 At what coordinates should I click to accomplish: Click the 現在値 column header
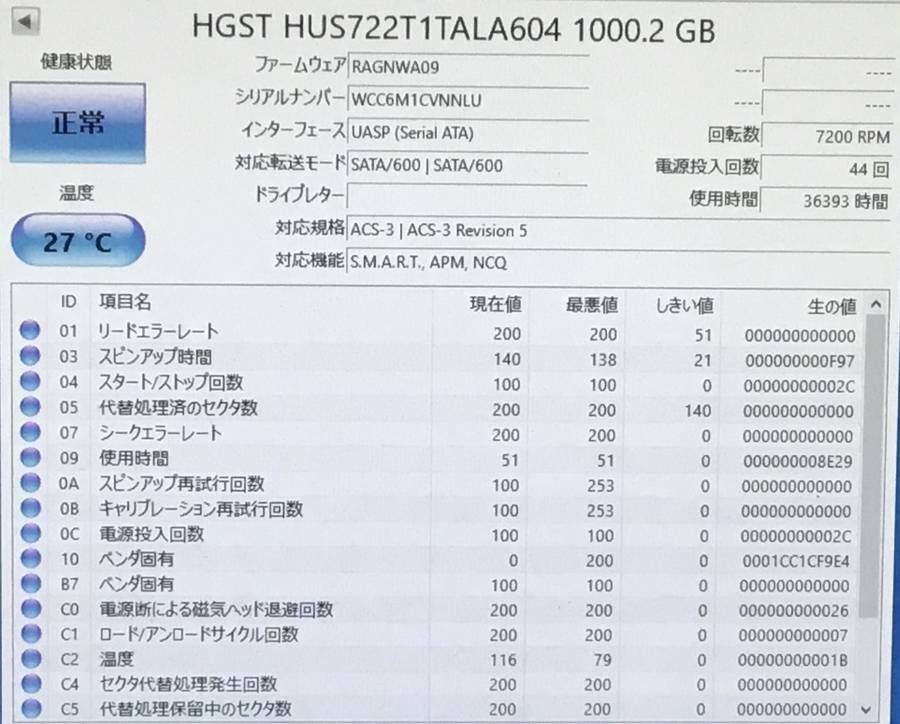tap(495, 304)
